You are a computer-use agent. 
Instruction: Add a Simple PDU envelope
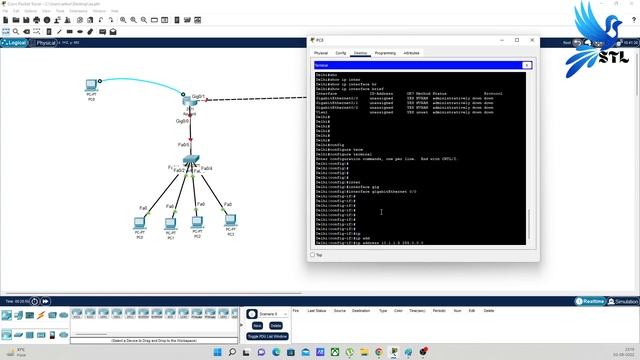pos(102,31)
